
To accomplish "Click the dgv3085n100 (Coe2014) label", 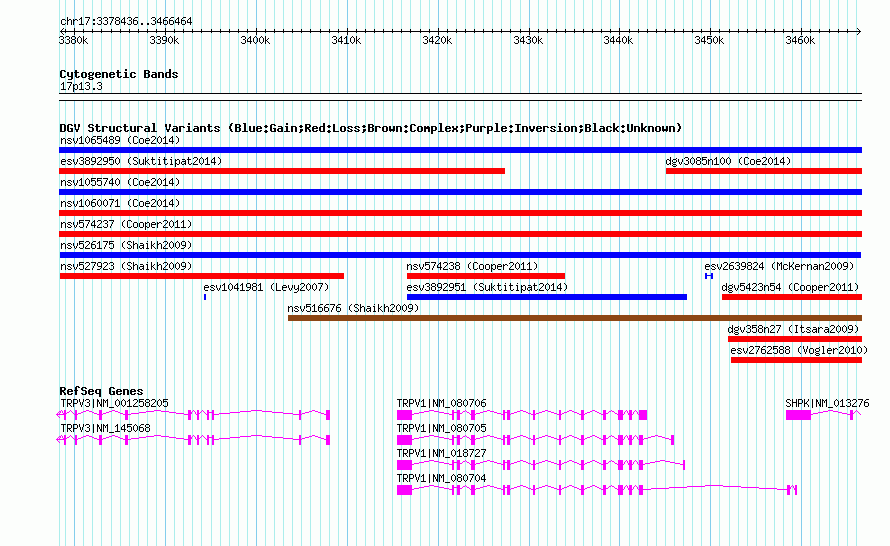I will (728, 161).
